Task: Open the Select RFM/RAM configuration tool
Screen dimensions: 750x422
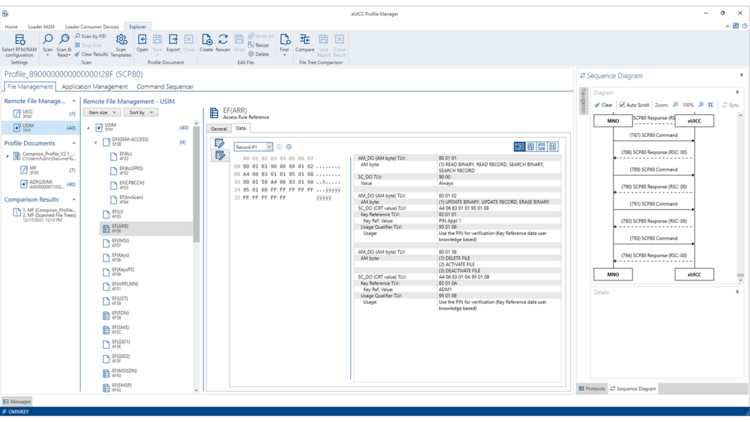Action: click(x=19, y=45)
